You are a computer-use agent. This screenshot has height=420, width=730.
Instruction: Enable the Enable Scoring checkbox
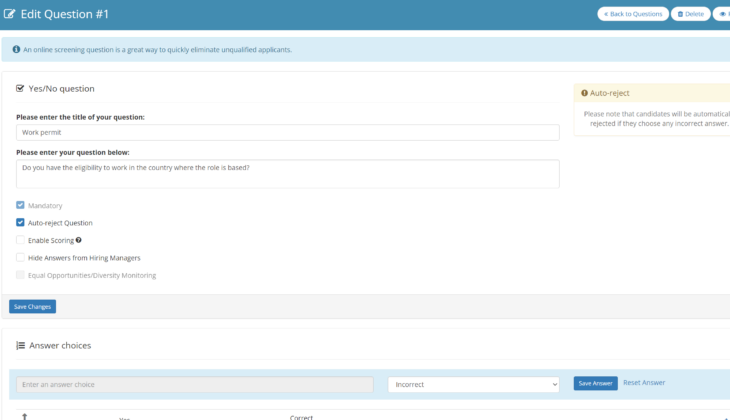point(20,240)
